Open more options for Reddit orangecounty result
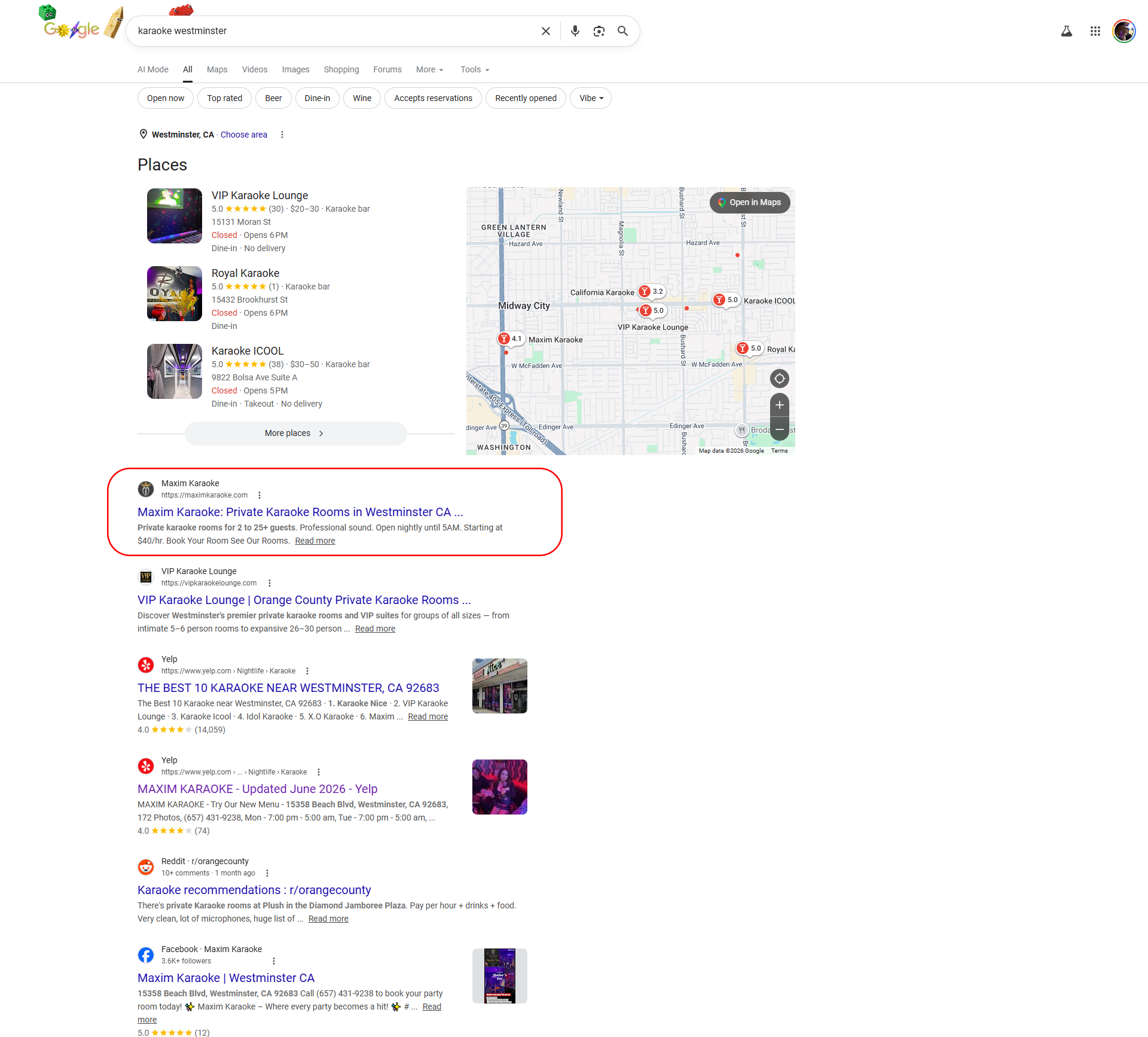Image resolution: width=1148 pixels, height=1037 pixels. click(x=267, y=873)
